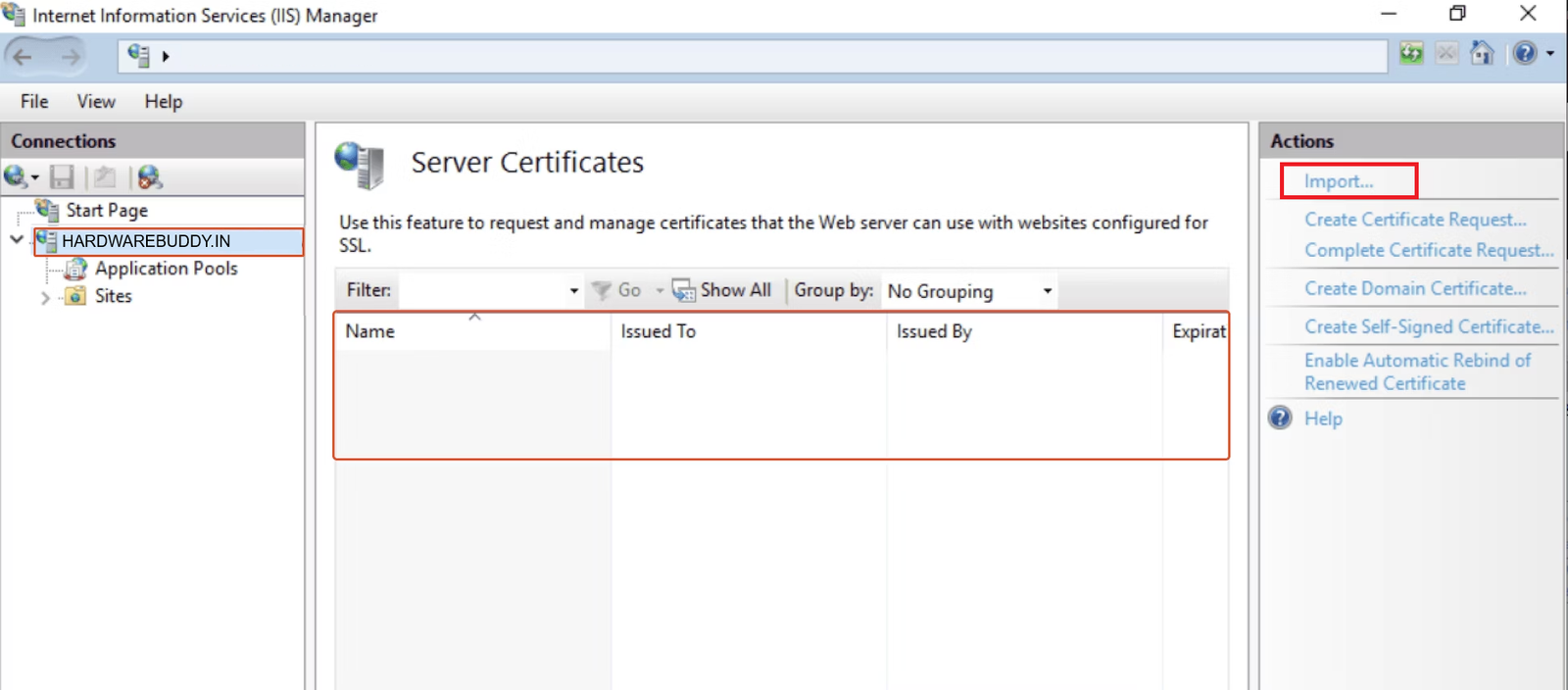Click the Stop toolbar icon
This screenshot has height=690, width=1568.
point(1446,53)
